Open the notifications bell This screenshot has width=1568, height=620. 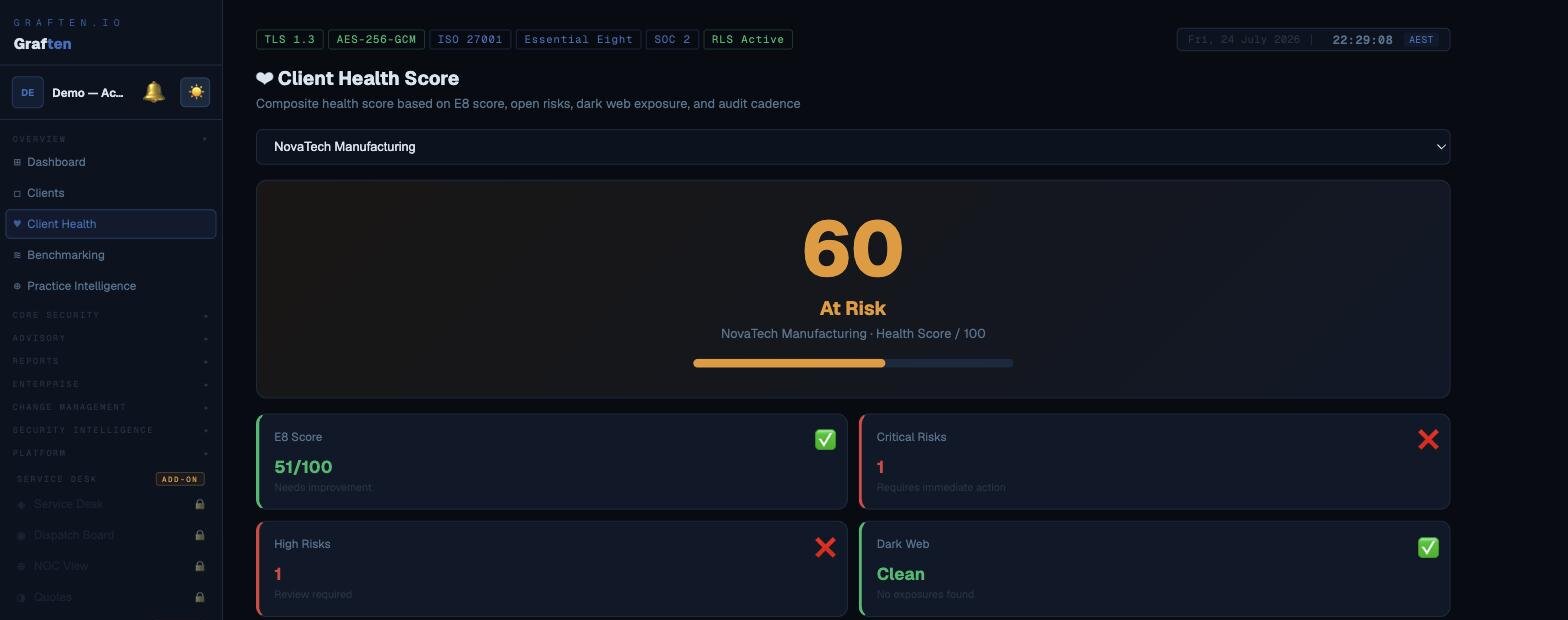tap(153, 92)
